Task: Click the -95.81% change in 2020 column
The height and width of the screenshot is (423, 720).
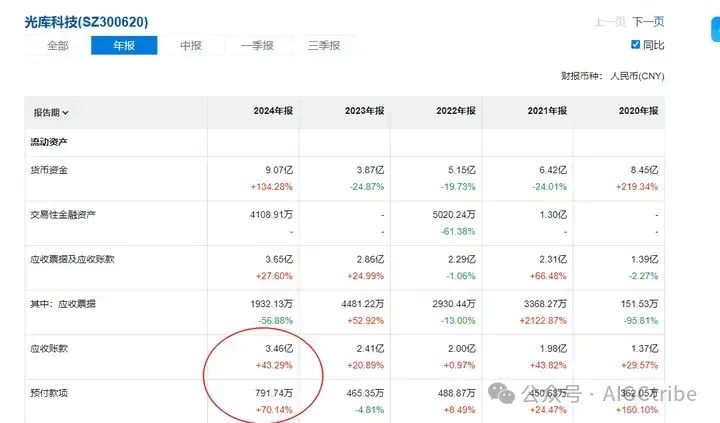Action: (641, 320)
